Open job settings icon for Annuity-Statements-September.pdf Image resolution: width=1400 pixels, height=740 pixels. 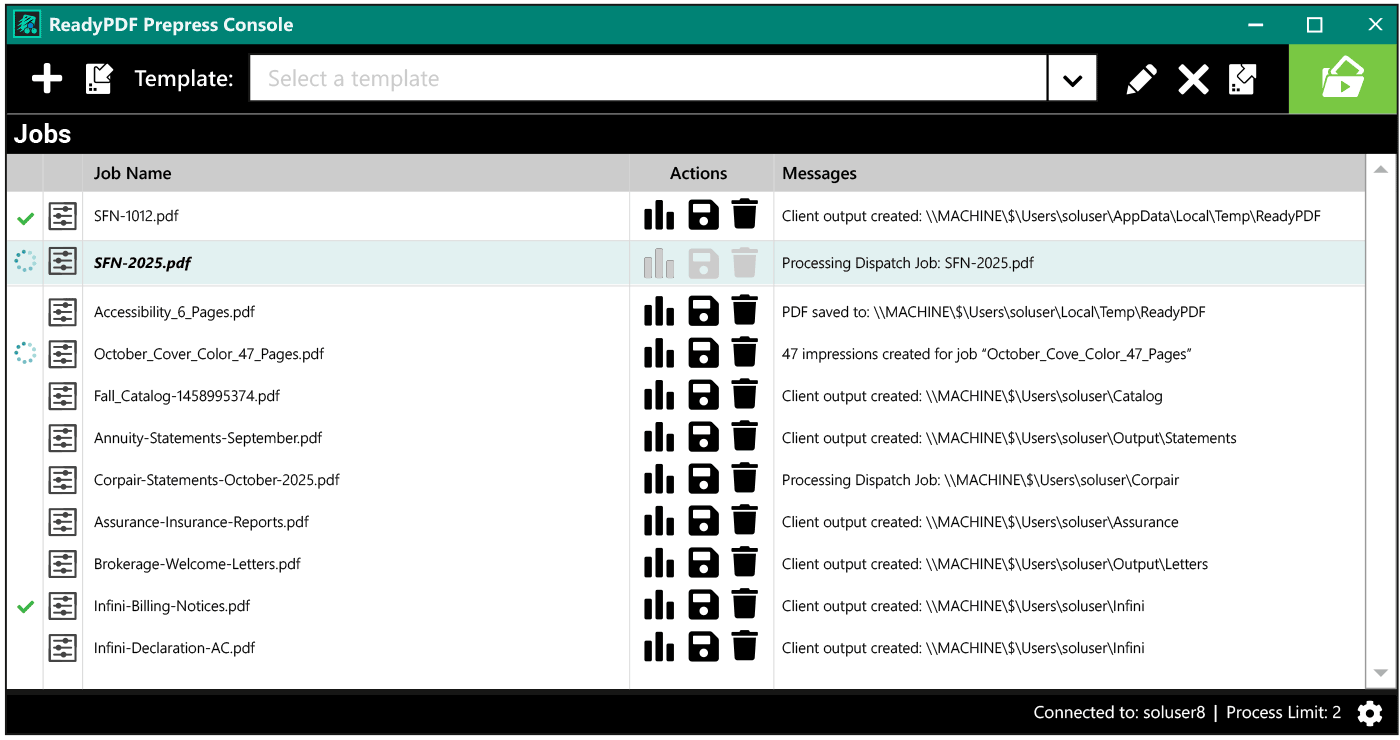pyautogui.click(x=63, y=438)
